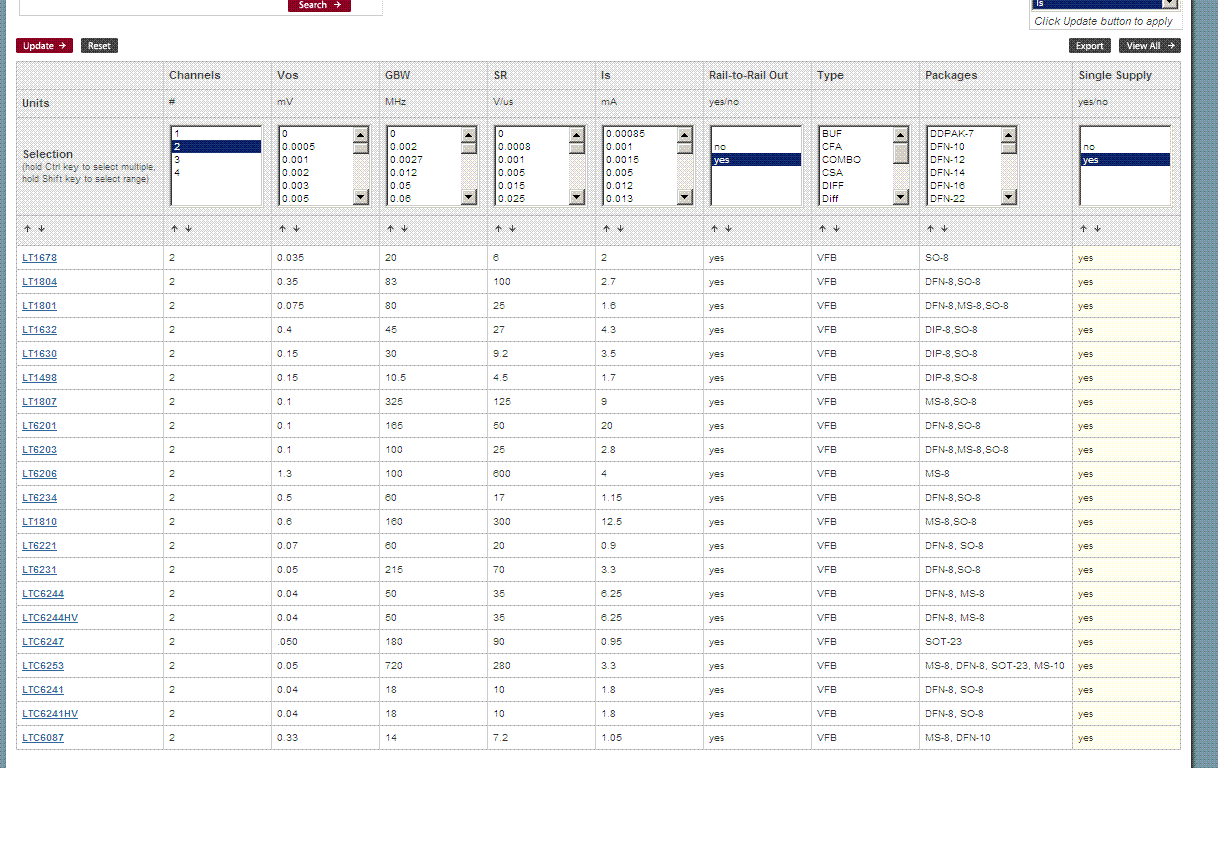Sort Is column ascending with up arrow

pyautogui.click(x=606, y=229)
